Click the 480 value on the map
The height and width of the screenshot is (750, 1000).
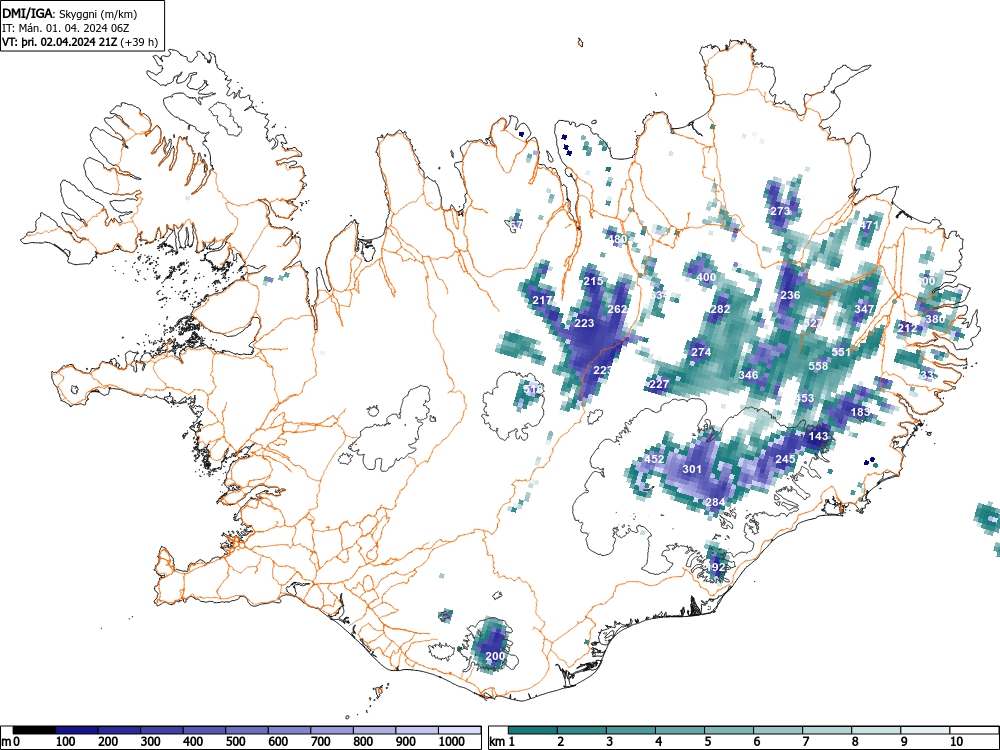[x=617, y=239]
